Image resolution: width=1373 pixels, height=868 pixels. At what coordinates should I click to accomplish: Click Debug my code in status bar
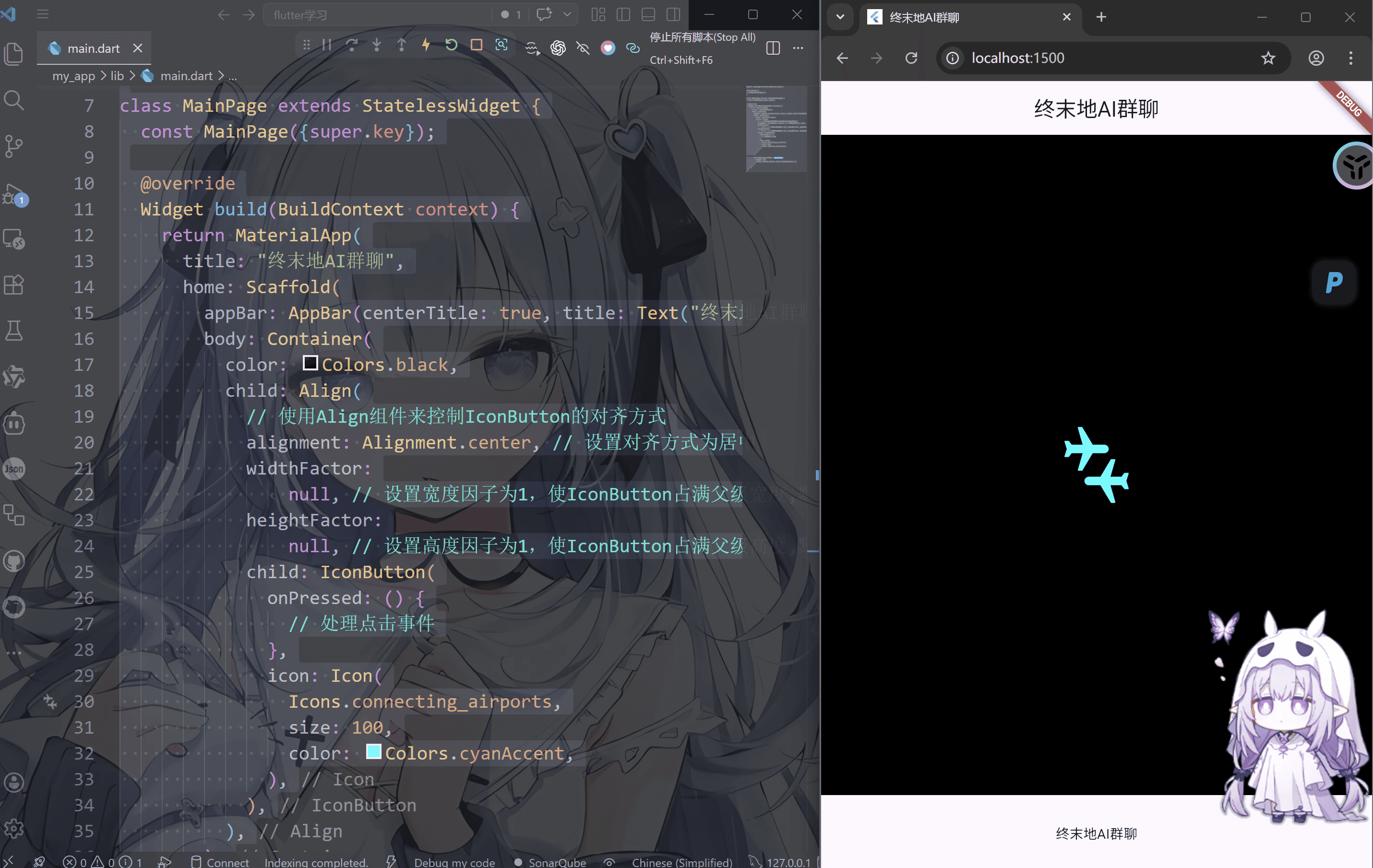[x=454, y=862]
